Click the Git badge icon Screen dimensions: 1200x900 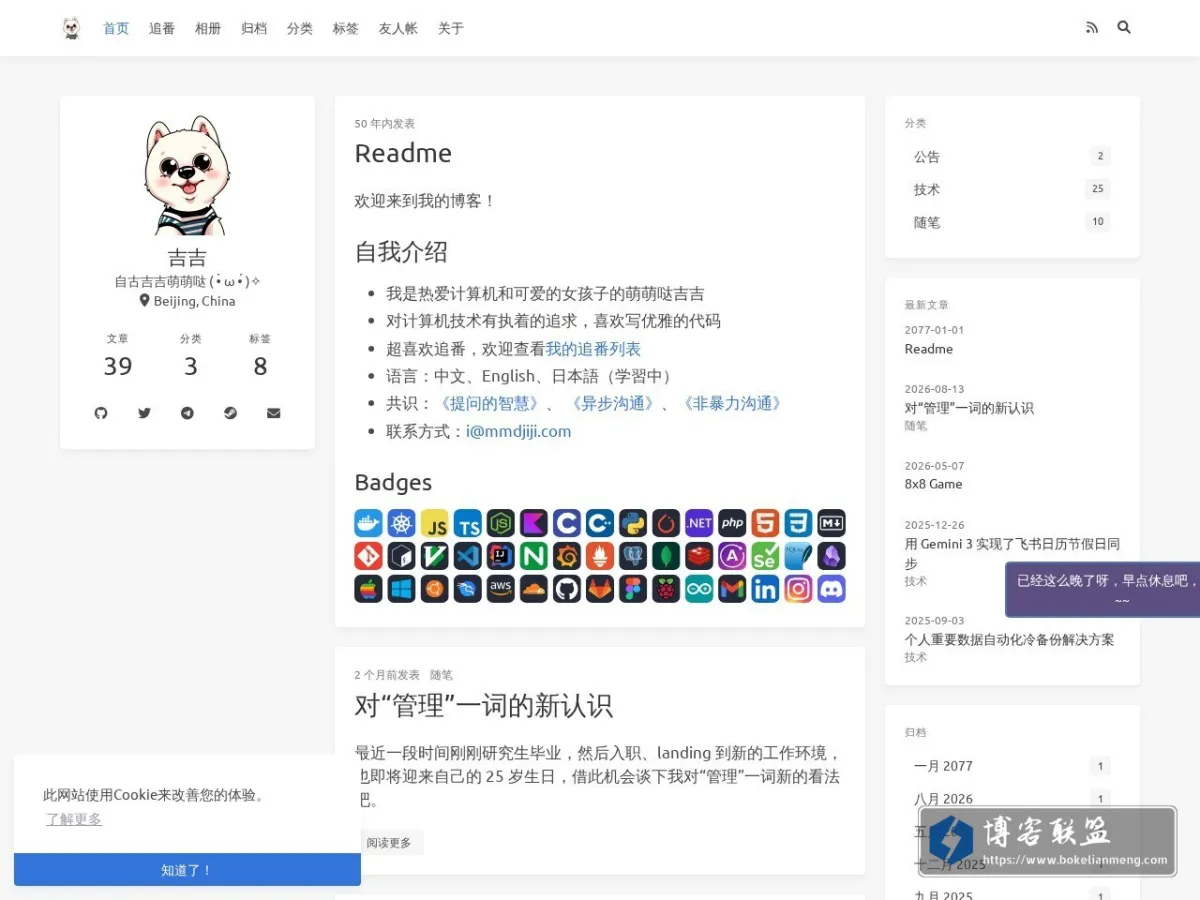[x=369, y=556]
